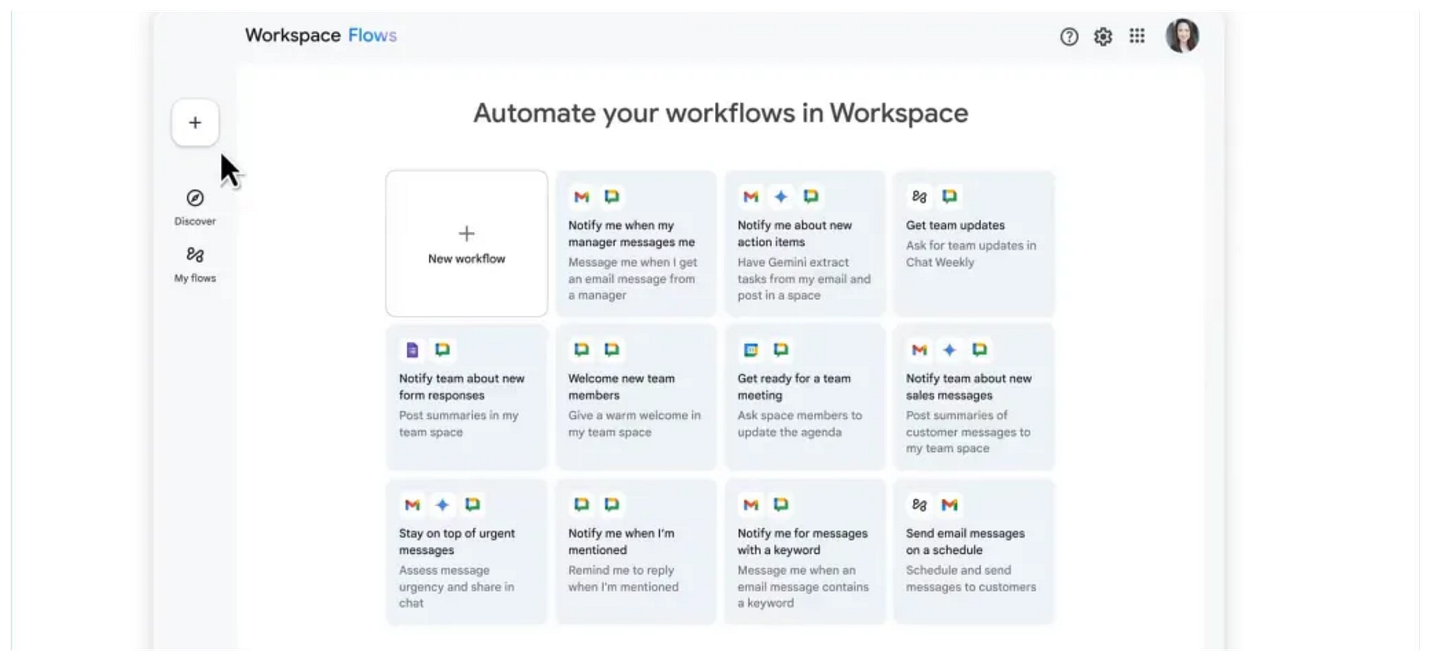Image resolution: width=1456 pixels, height=661 pixels.
Task: Click 'Schedule and send messages to customers'
Action: click(971, 579)
